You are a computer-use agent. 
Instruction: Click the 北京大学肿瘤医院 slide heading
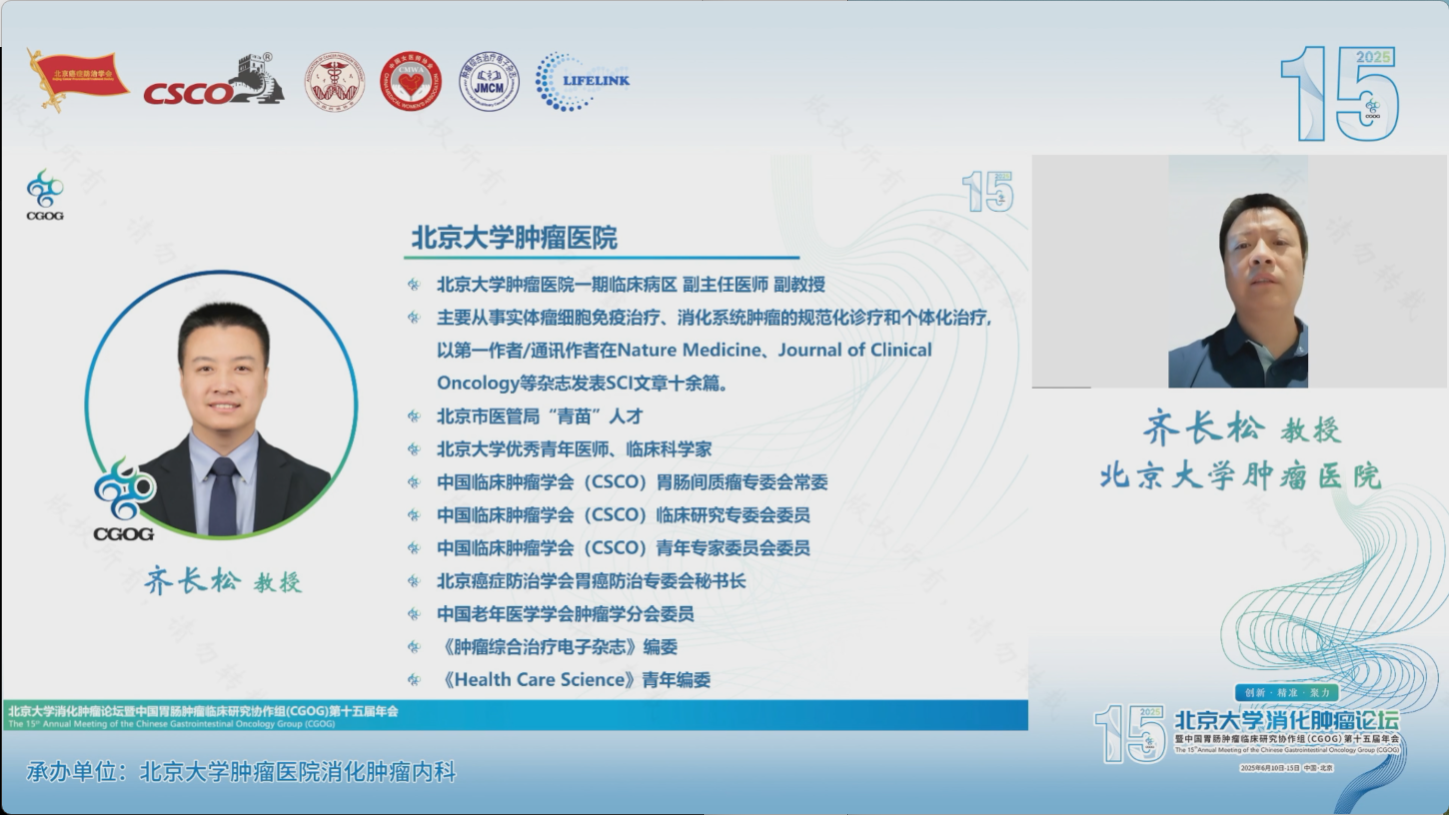514,238
